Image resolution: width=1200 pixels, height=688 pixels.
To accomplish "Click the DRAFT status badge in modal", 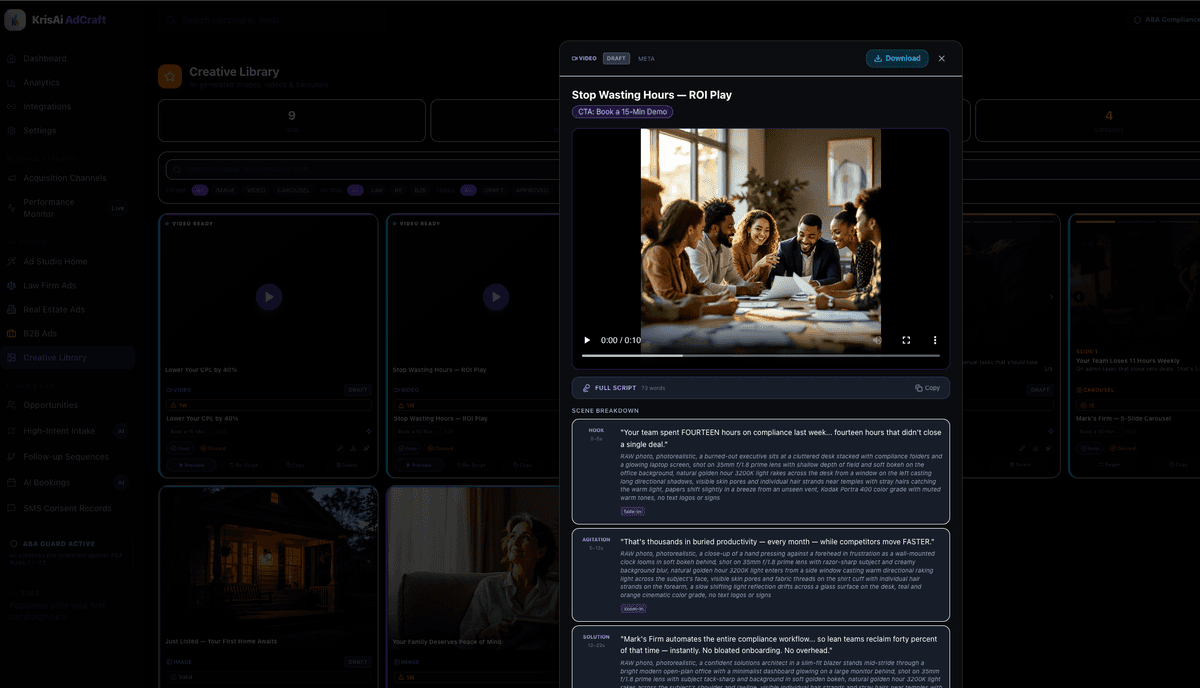I will (616, 58).
